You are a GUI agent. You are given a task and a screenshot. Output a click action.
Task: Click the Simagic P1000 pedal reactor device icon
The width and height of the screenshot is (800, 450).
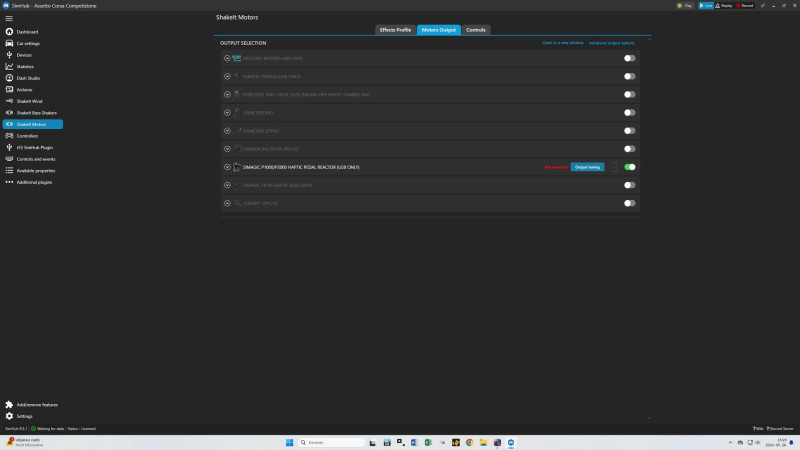tap(237, 167)
